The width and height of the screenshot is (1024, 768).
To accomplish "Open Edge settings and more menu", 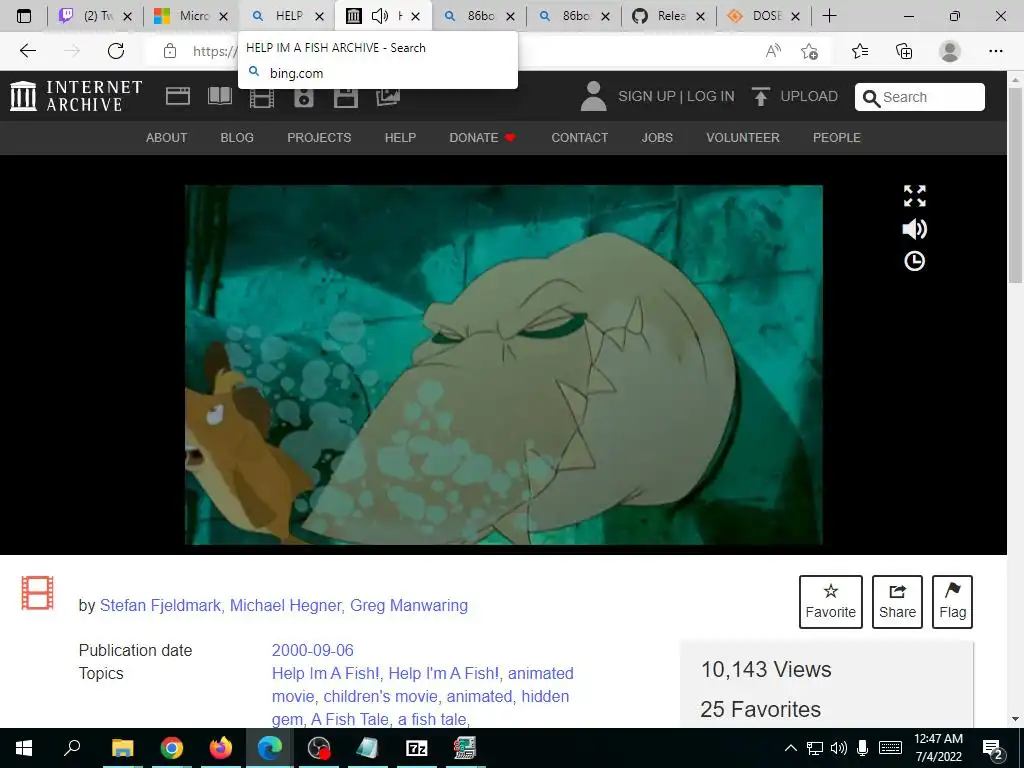I will coord(995,51).
